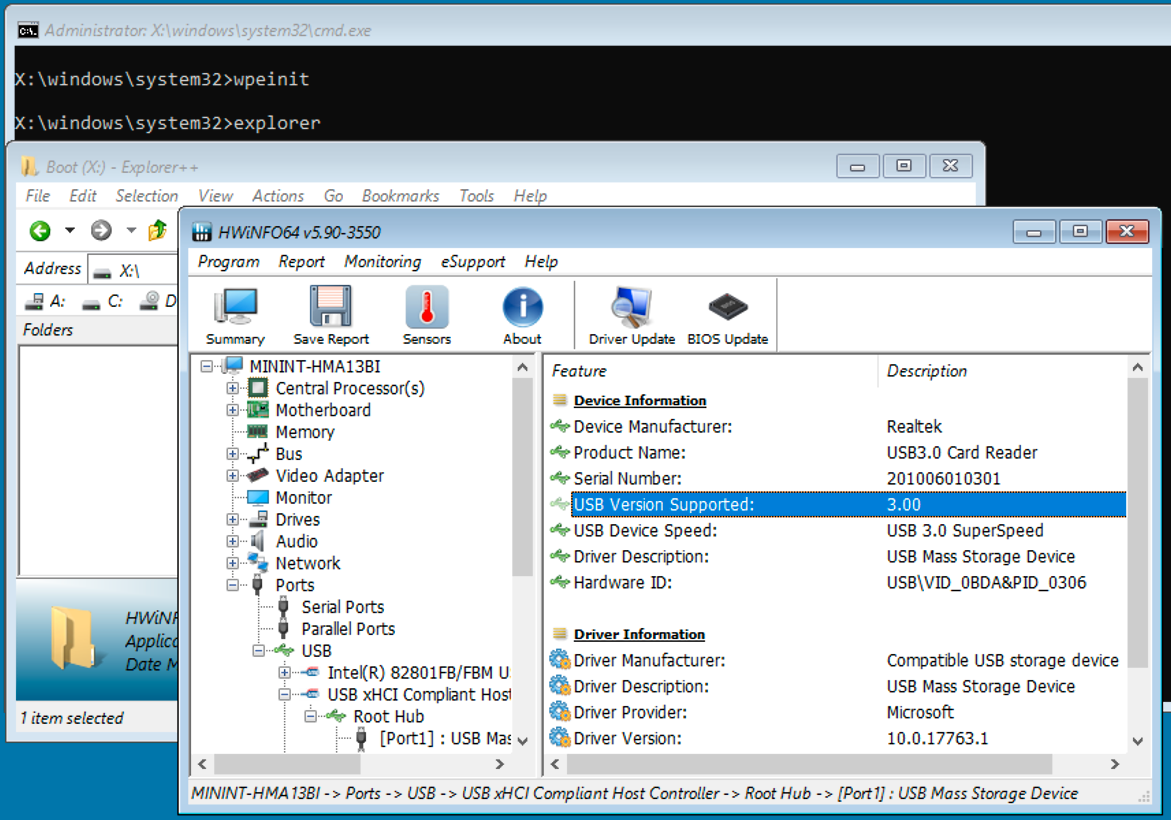1171x820 pixels.
Task: Open the Sensors thermometer tool
Action: (x=426, y=316)
